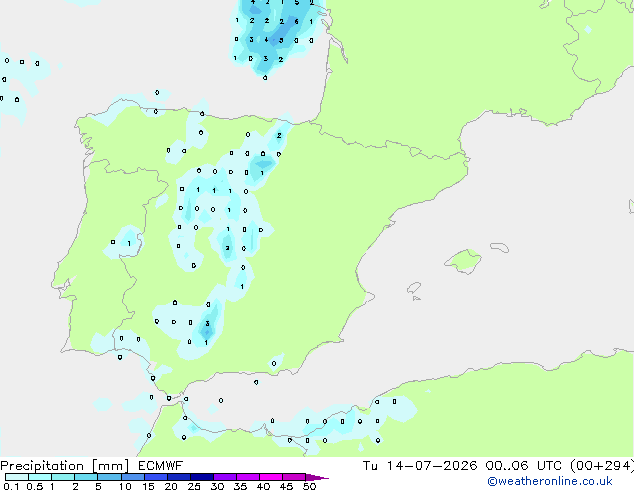Select the darkest navy swatch before 30
This screenshot has width=634, height=490.
click(202, 477)
